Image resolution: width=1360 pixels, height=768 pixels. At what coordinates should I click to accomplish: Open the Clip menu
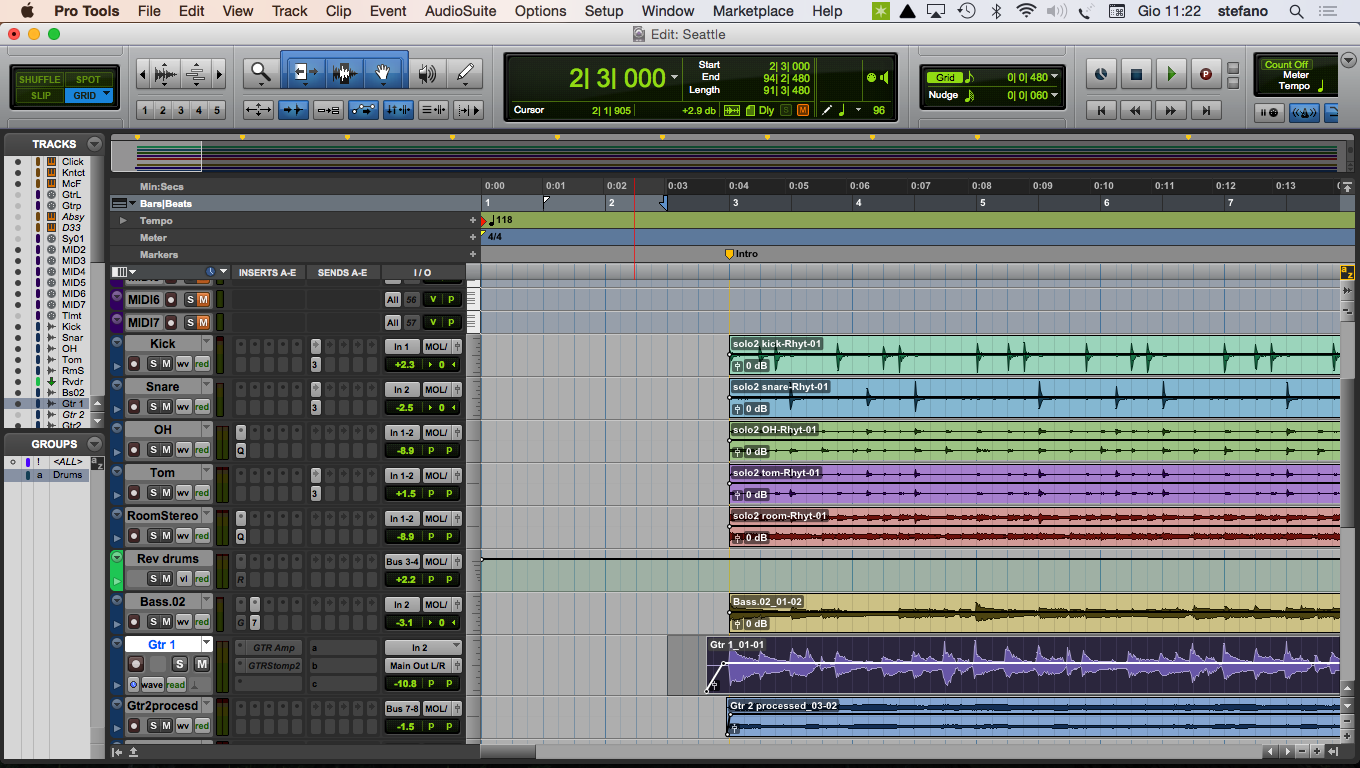click(x=339, y=11)
